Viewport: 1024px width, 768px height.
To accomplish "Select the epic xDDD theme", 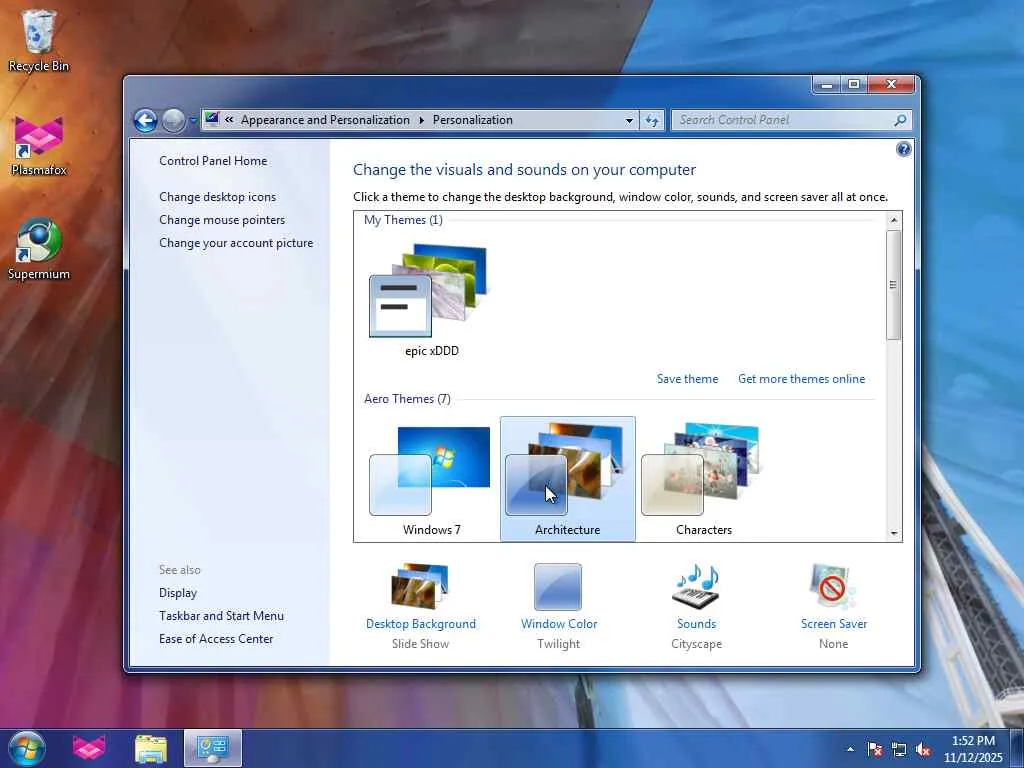I will [x=431, y=300].
